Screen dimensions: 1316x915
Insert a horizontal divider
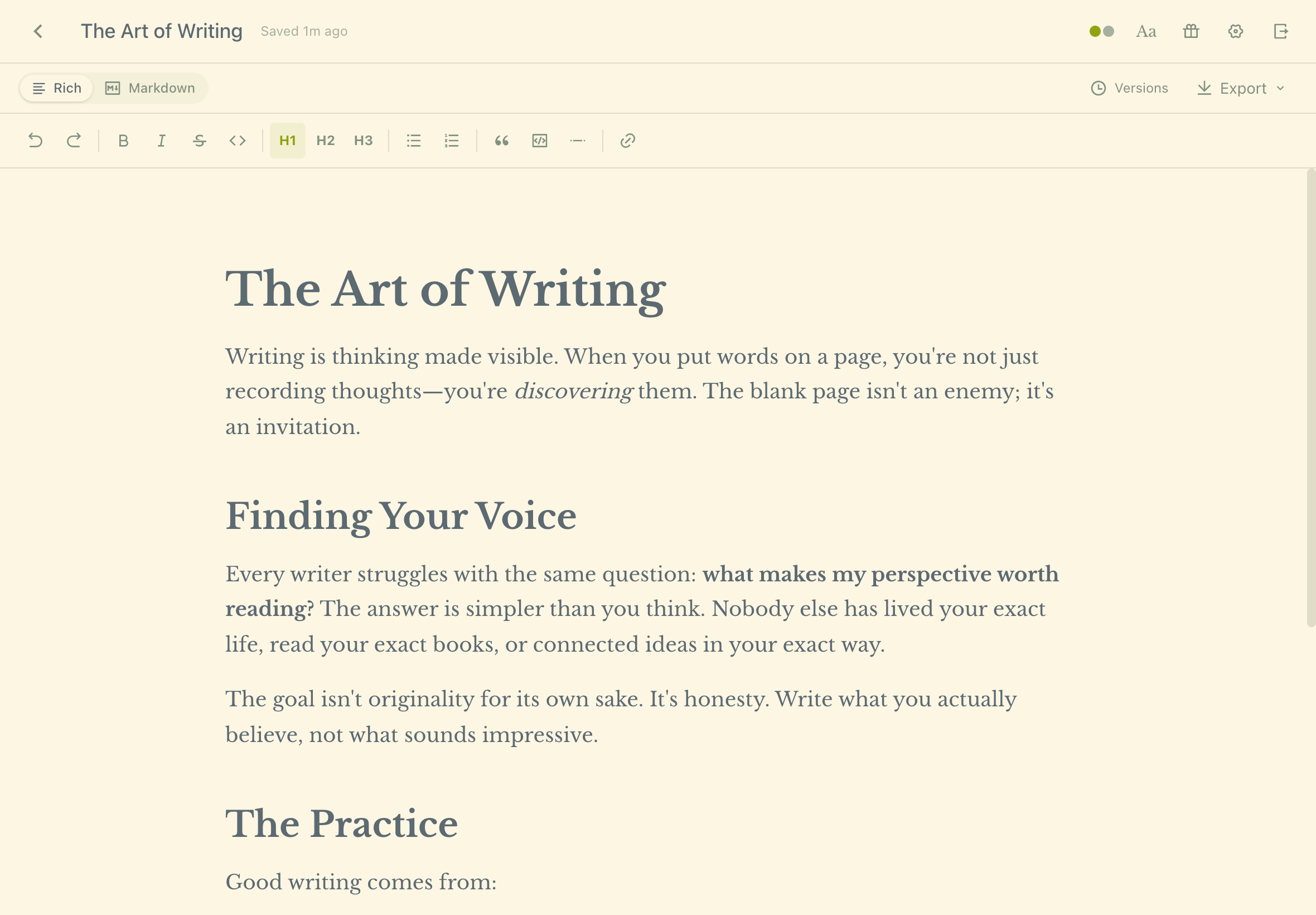pos(578,141)
